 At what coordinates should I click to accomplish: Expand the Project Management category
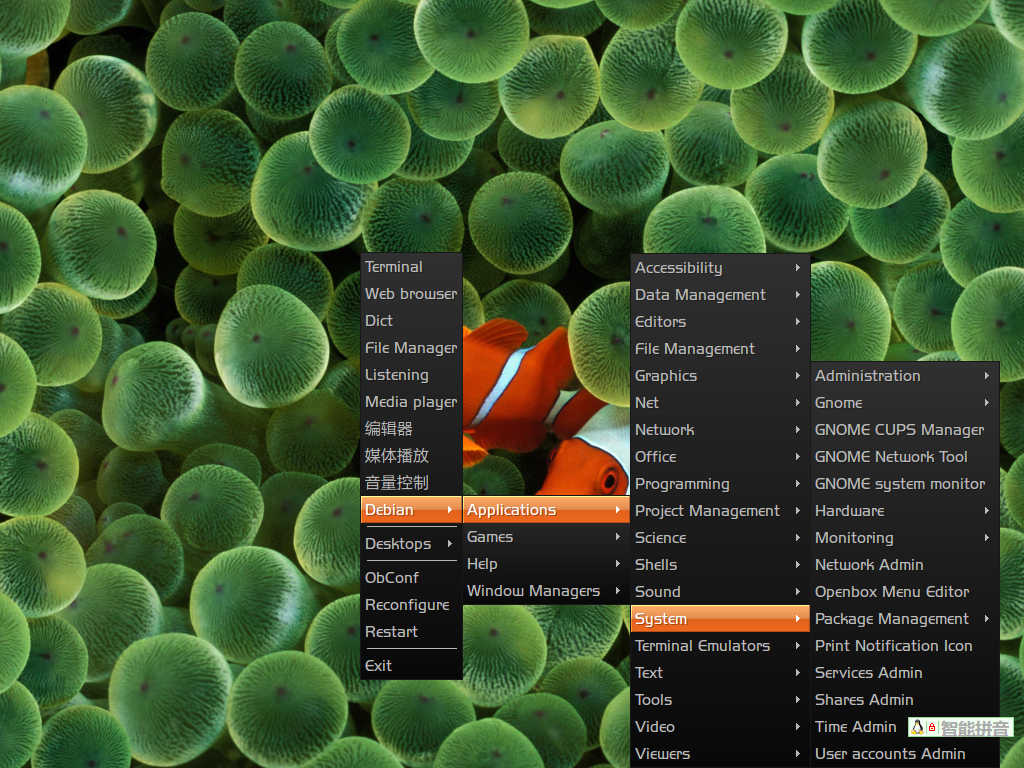[720, 511]
